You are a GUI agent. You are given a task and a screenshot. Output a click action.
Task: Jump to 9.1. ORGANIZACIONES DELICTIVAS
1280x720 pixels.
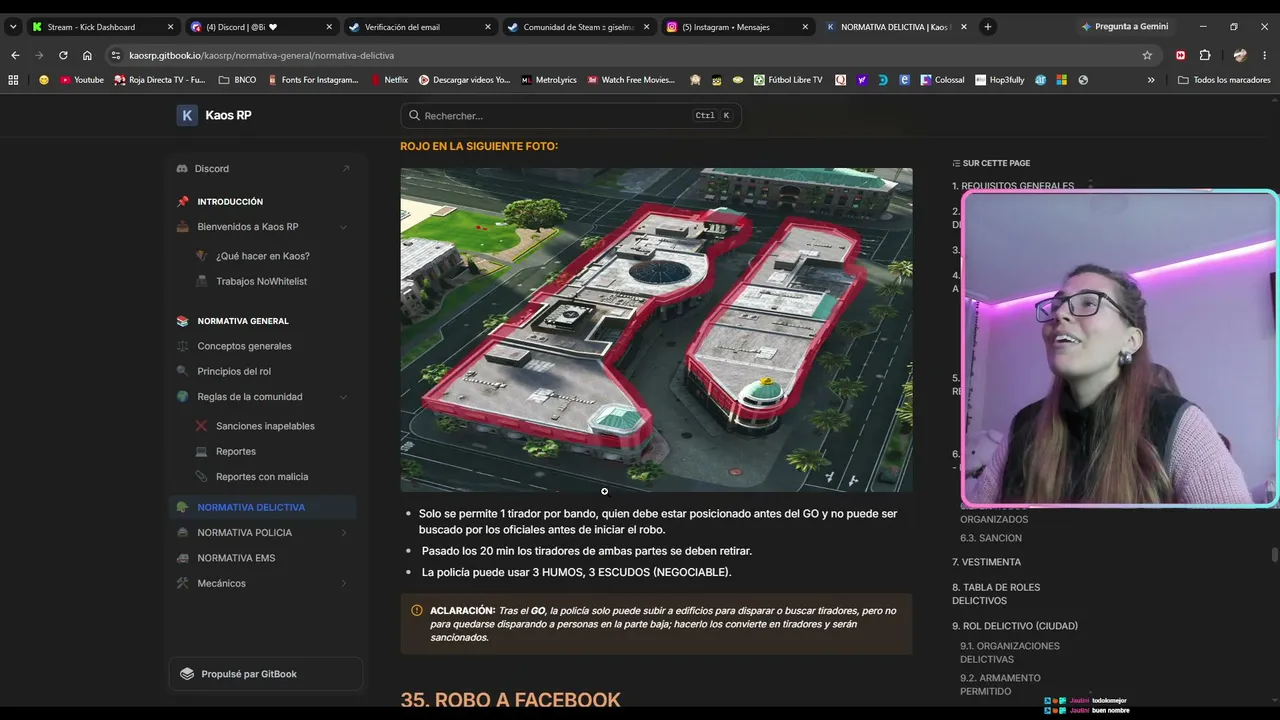click(1010, 653)
